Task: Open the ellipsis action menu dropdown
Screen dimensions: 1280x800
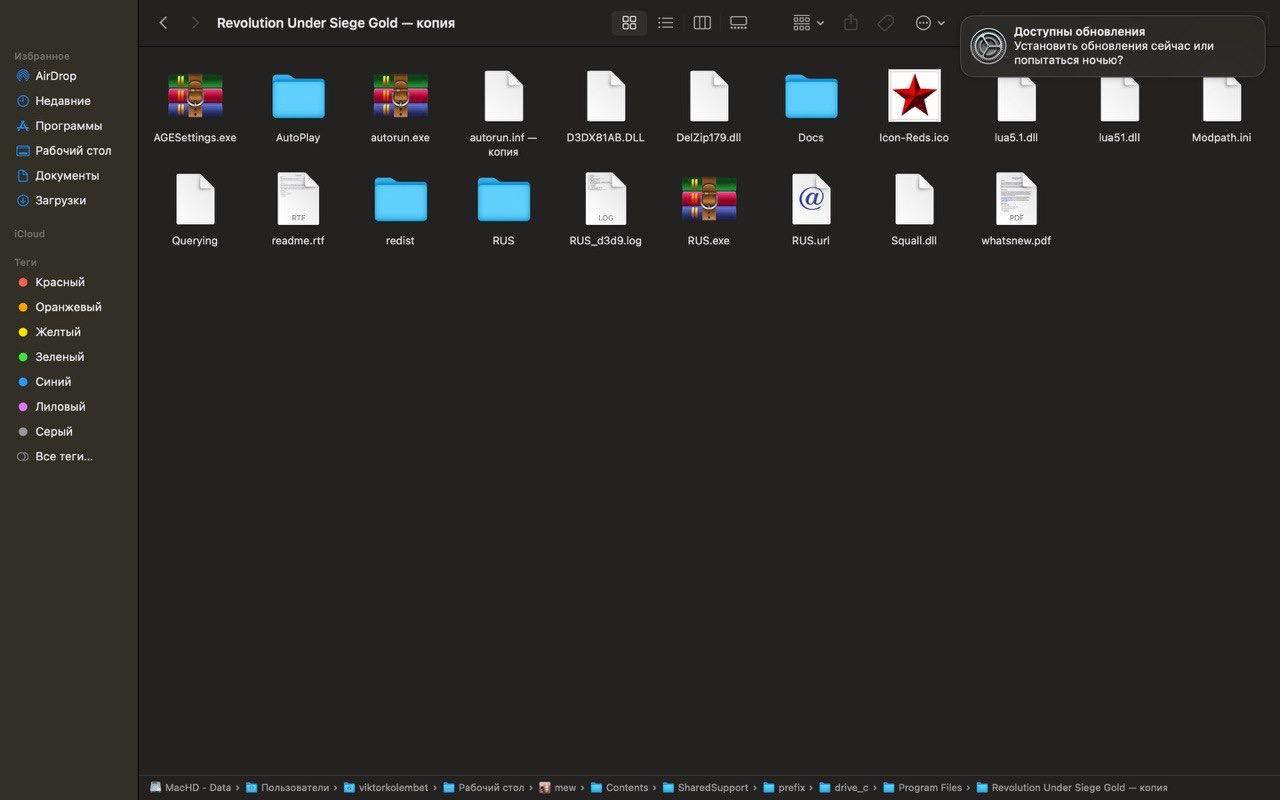Action: coord(930,23)
